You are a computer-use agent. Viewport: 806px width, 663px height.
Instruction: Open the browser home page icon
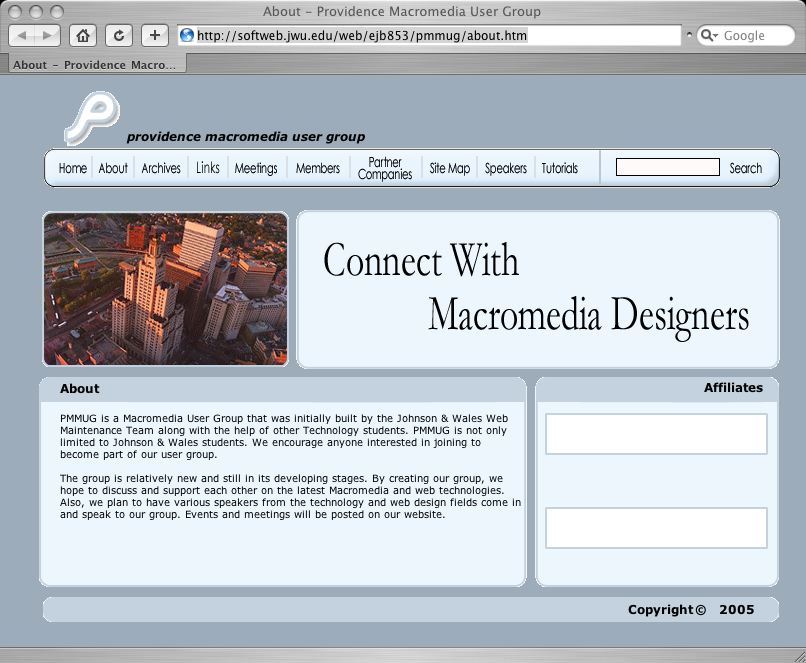(83, 35)
